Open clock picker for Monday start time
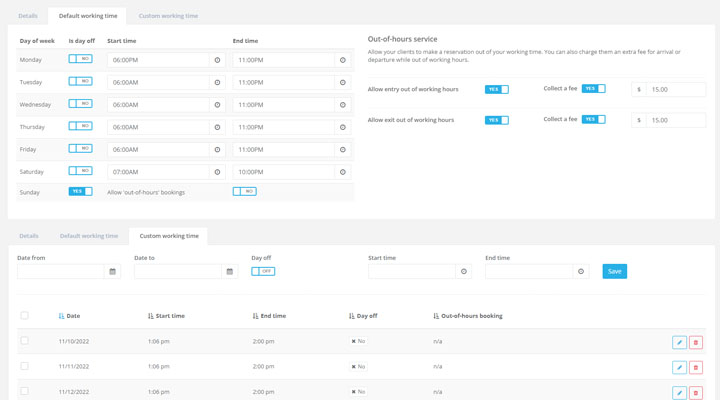This screenshot has width=720, height=400. [x=217, y=60]
